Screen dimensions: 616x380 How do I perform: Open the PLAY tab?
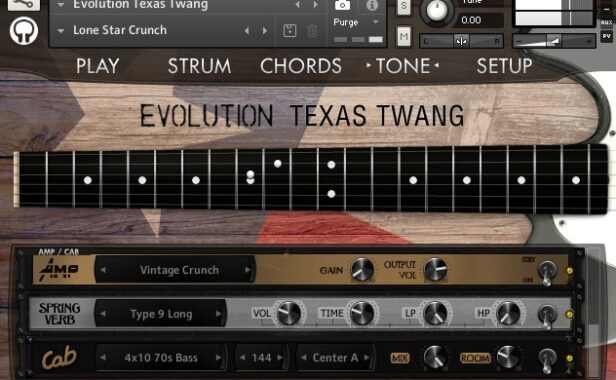pos(97,66)
